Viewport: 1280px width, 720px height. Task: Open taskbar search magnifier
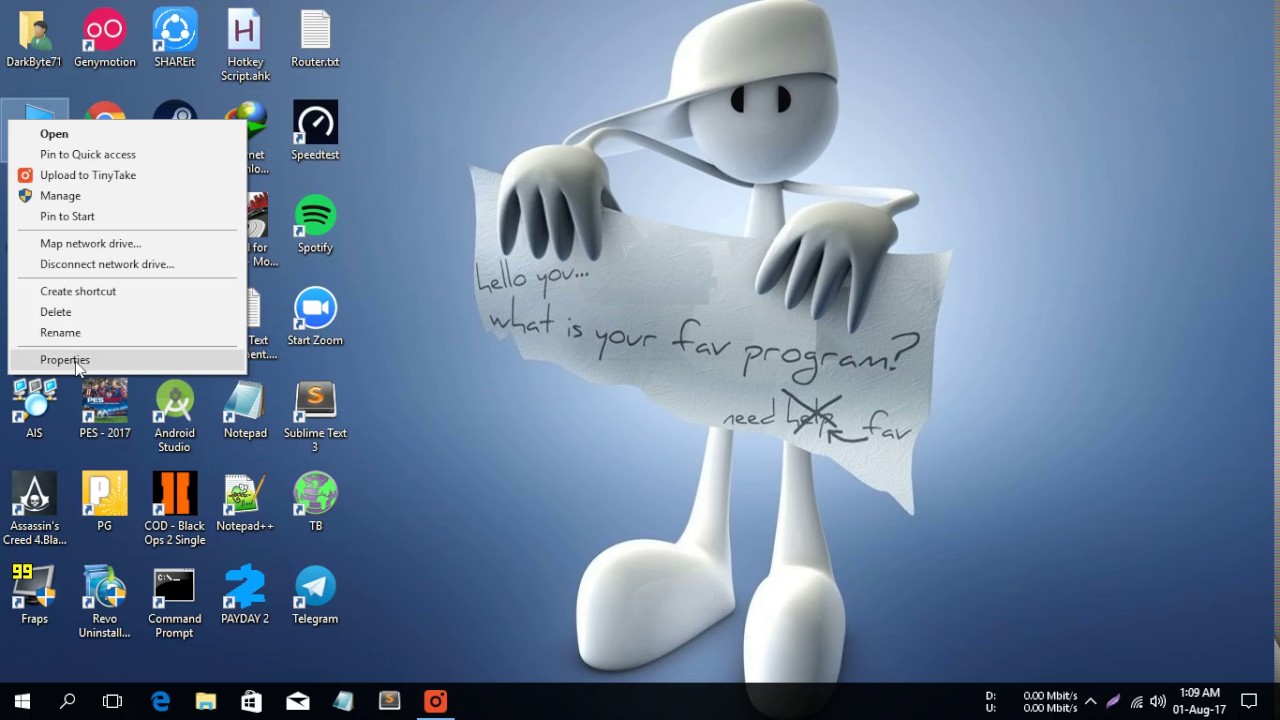pyautogui.click(x=67, y=701)
